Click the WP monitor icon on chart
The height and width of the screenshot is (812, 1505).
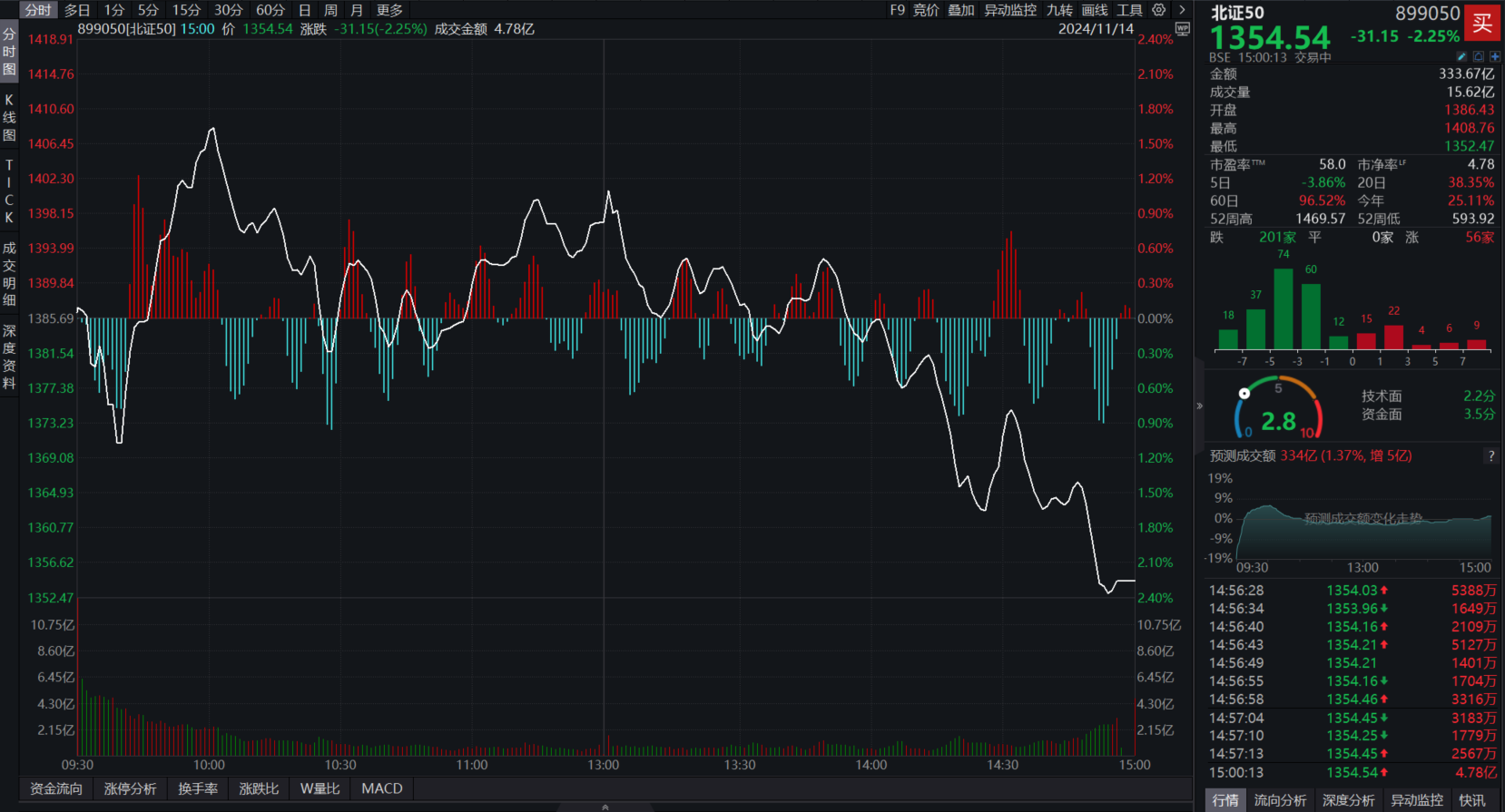1182,29
